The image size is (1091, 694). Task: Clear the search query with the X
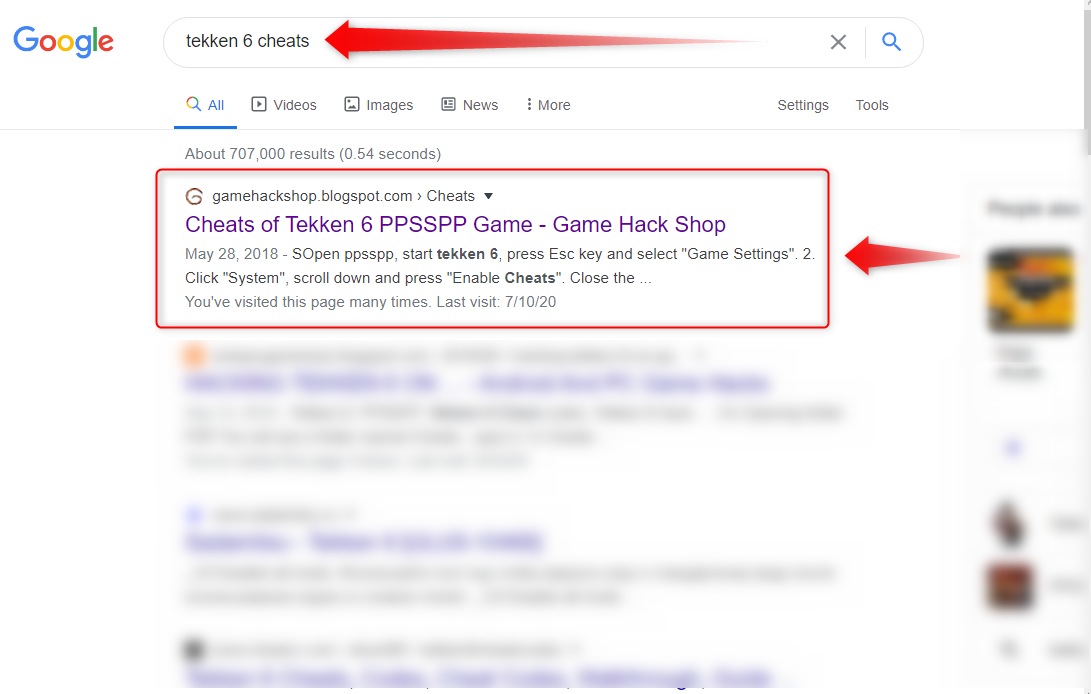[x=838, y=42]
